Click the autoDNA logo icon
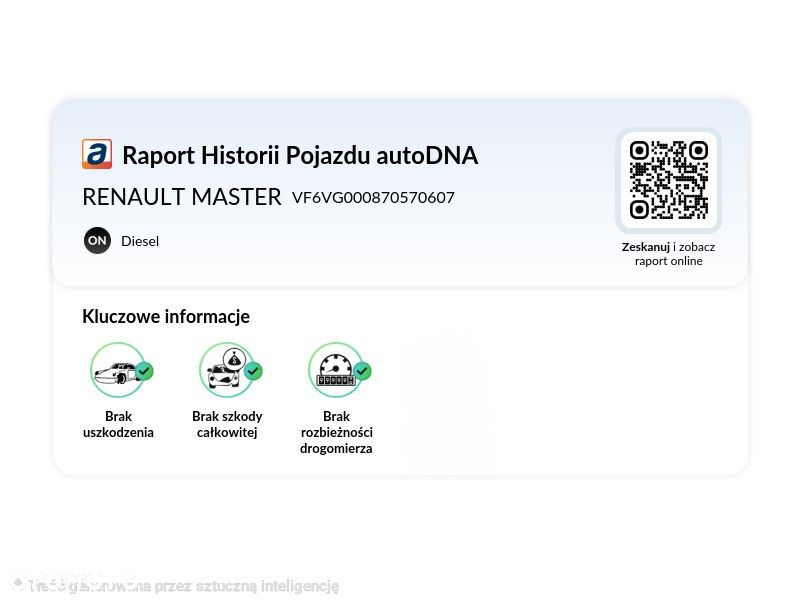The image size is (800, 600). pyautogui.click(x=97, y=154)
